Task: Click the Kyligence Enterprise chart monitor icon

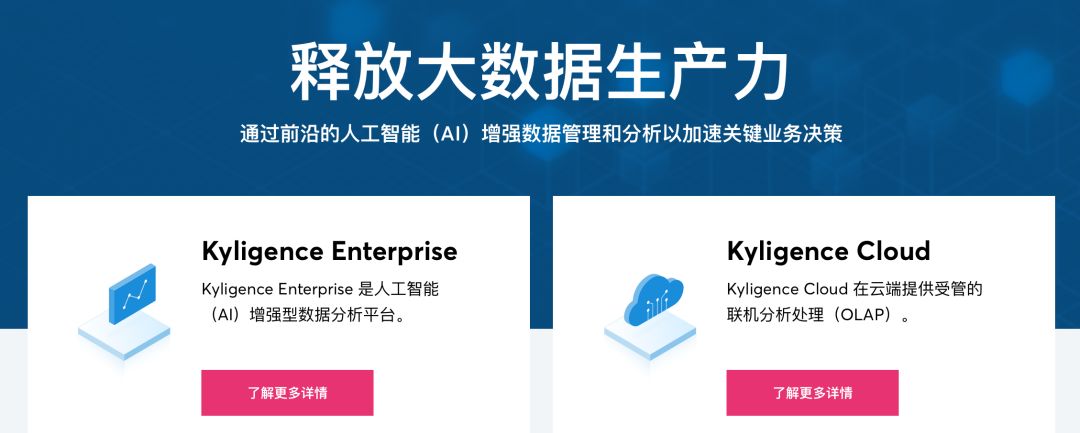Action: click(x=132, y=294)
